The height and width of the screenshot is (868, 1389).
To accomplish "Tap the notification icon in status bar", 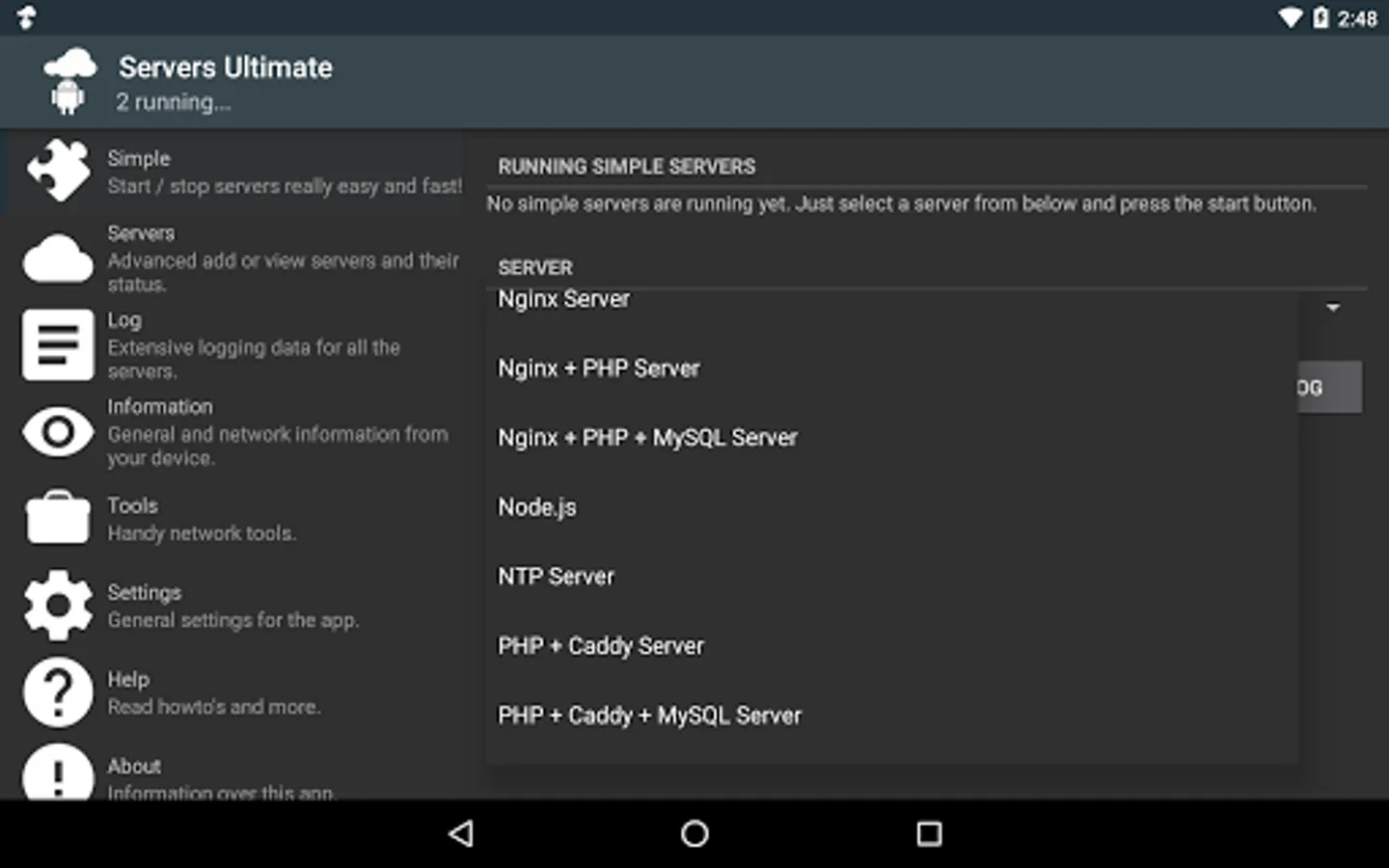I will 26,17.
